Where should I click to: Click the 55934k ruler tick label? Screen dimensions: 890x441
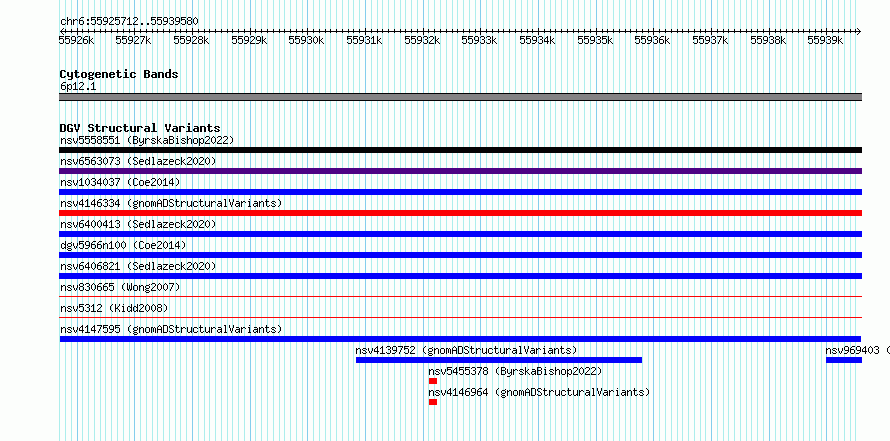(x=538, y=40)
